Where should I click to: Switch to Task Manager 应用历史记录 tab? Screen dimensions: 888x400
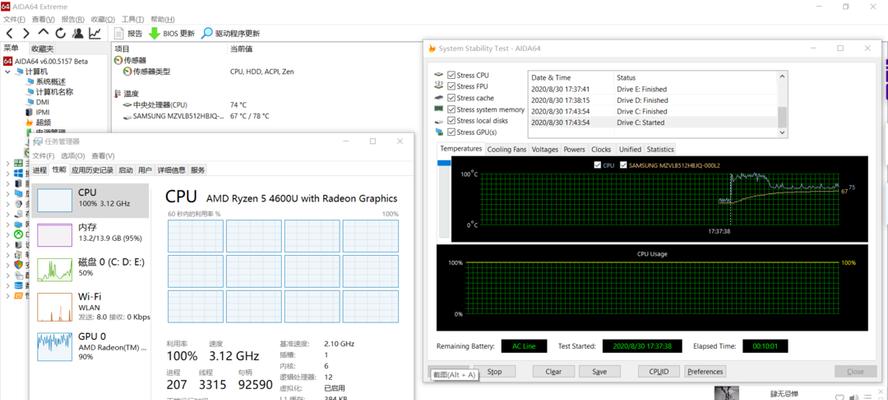(92, 170)
